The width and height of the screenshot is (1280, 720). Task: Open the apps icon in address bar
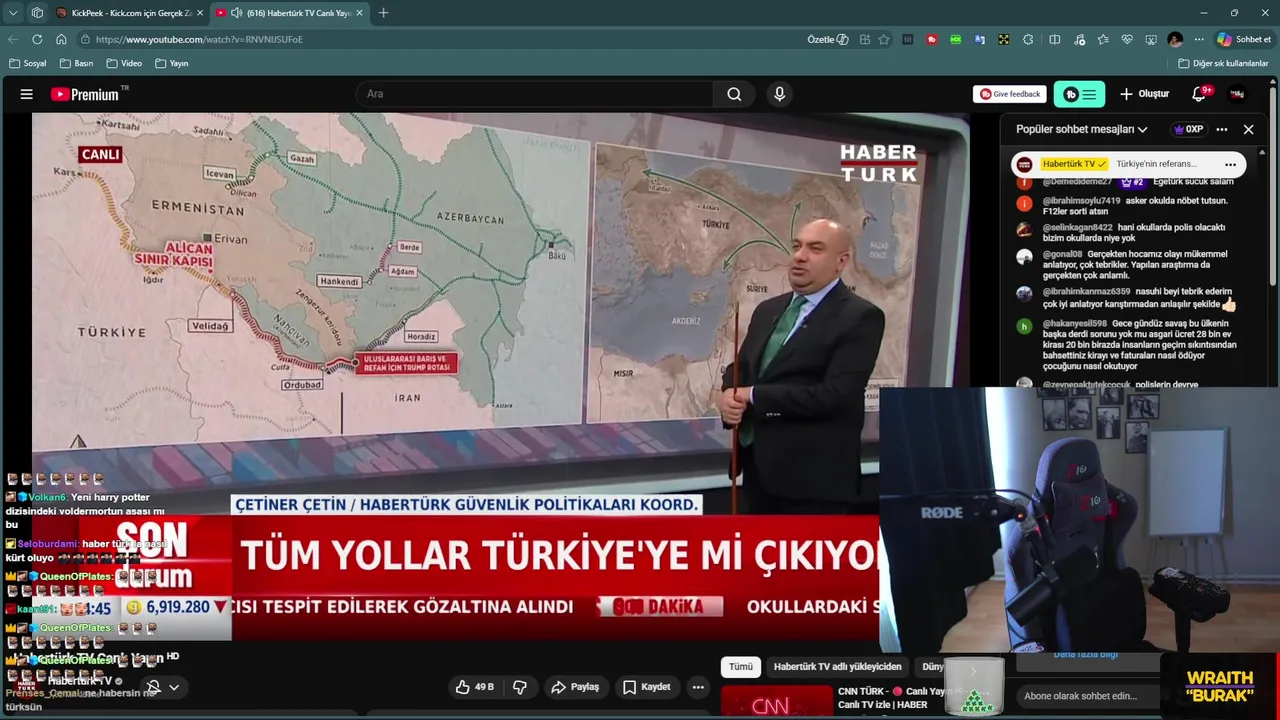(864, 39)
